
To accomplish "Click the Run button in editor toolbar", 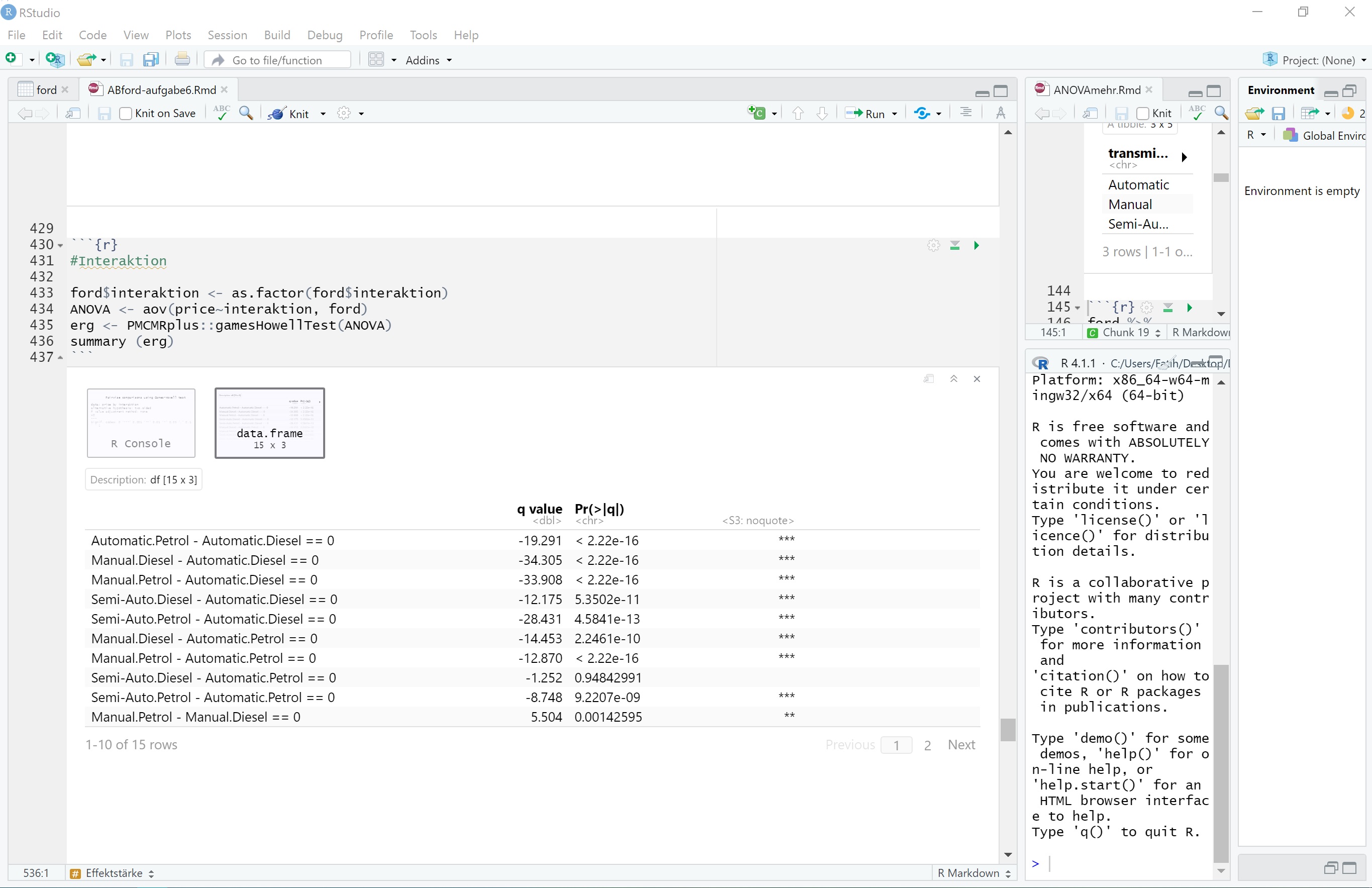I will click(865, 113).
